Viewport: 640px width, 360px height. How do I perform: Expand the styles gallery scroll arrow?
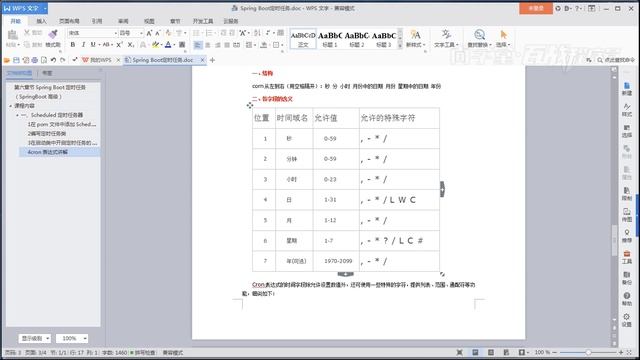[400, 45]
